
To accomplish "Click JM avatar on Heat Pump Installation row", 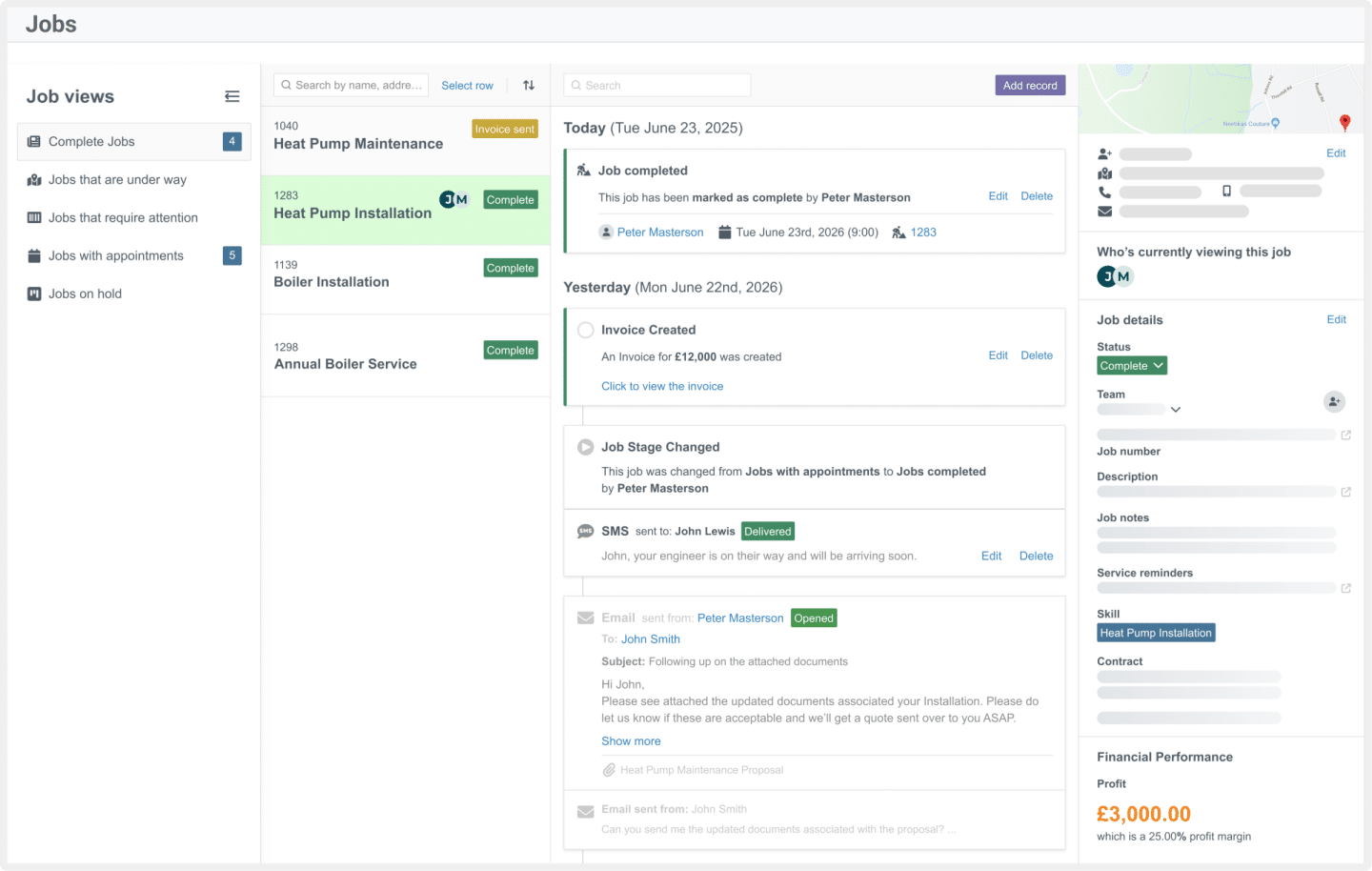I will pos(454,199).
